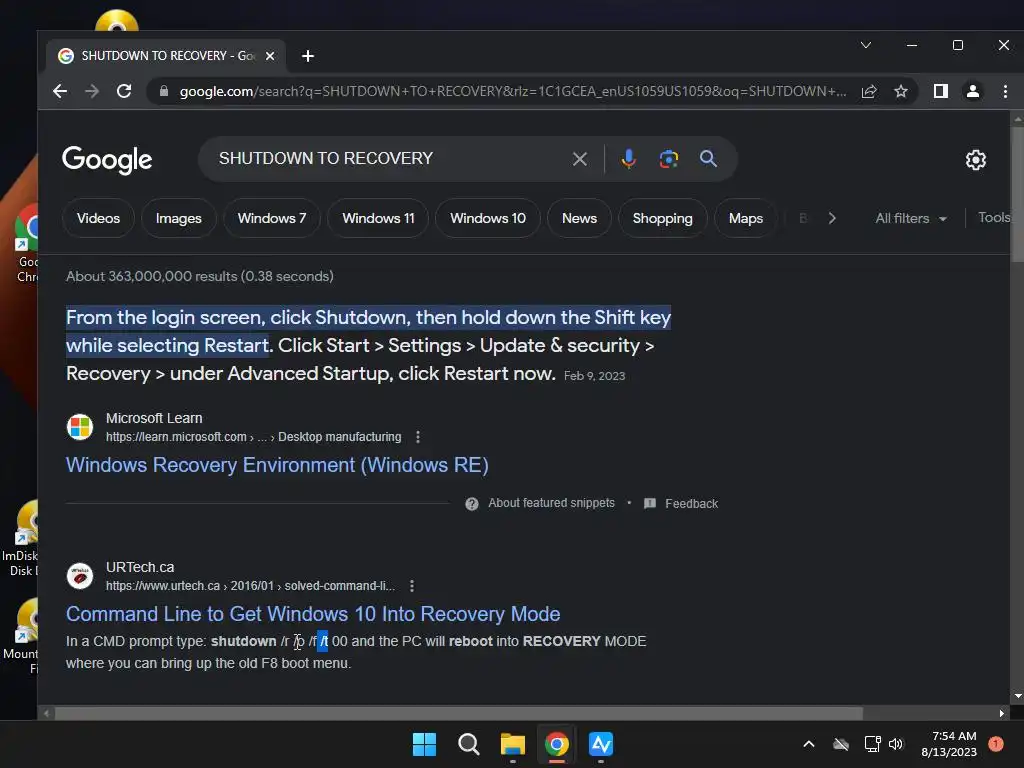Image resolution: width=1024 pixels, height=768 pixels.
Task: Open network status tray icon
Action: (x=872, y=744)
